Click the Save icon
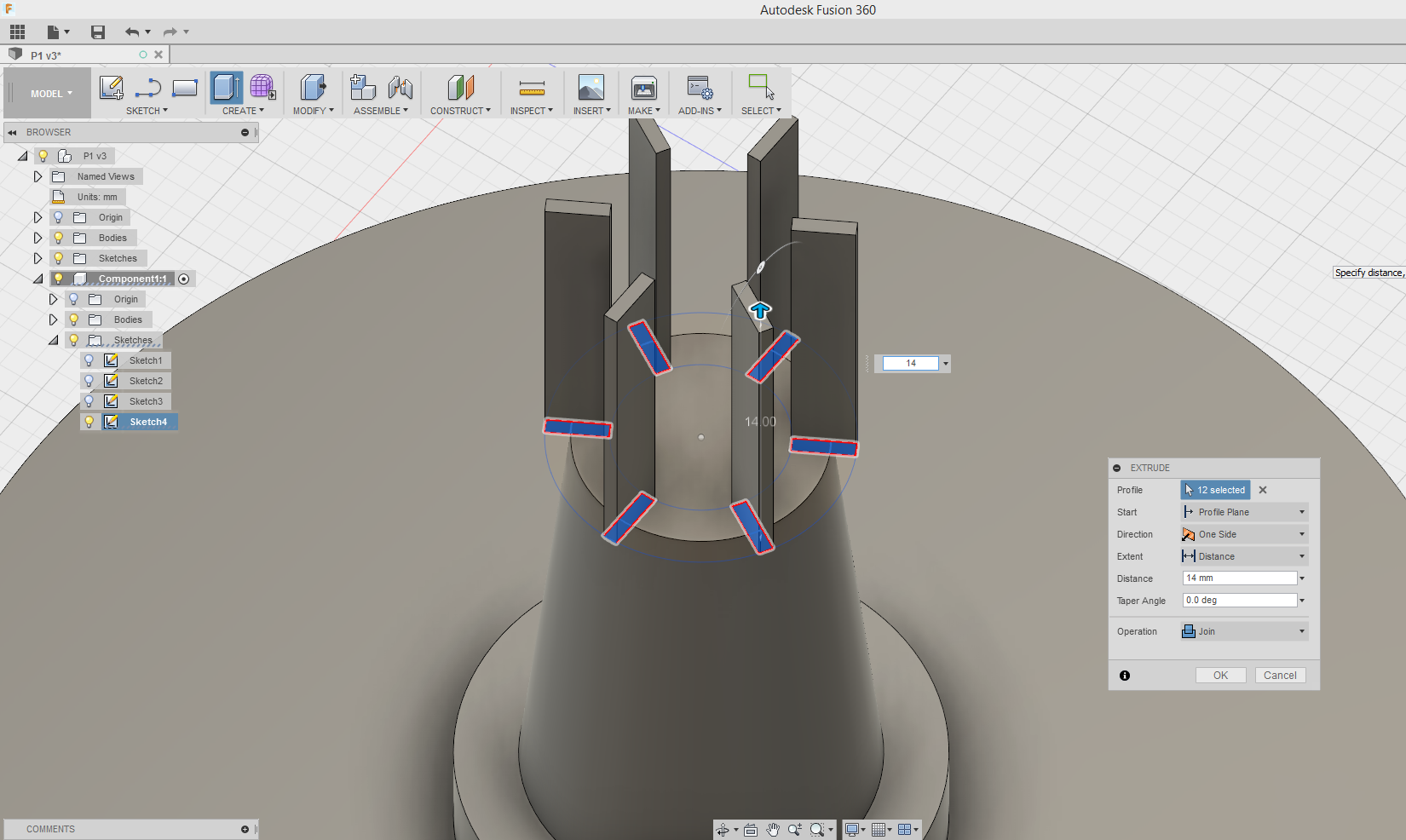Image resolution: width=1406 pixels, height=840 pixels. pos(98,32)
